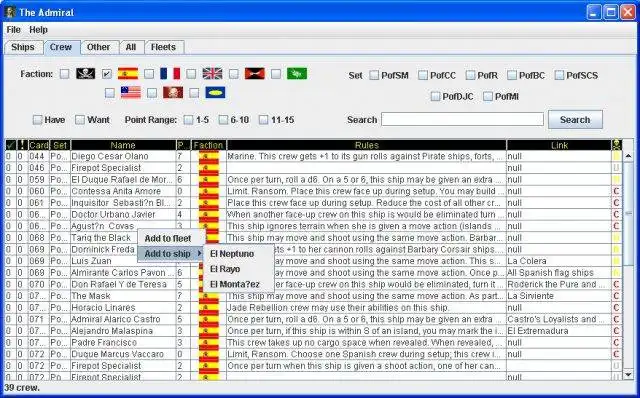
Task: Sort by the Name column header
Action: coord(123,145)
